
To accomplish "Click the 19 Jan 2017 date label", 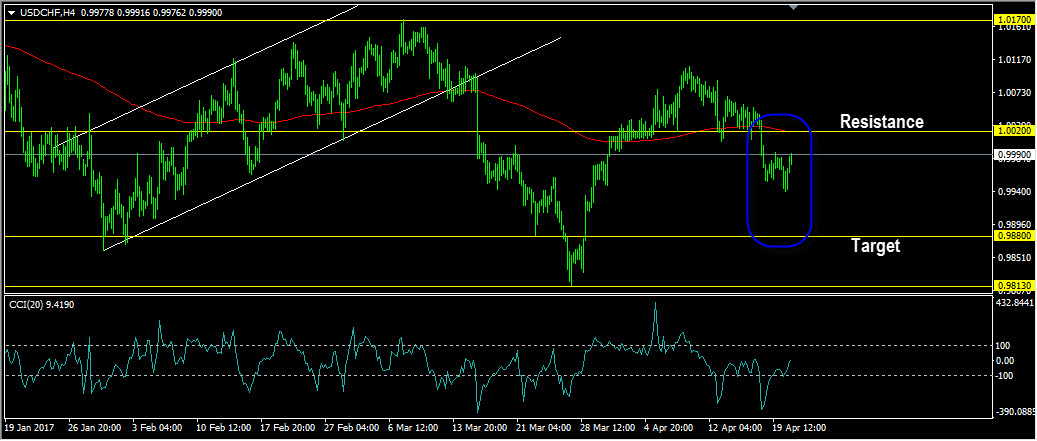I will [28, 428].
